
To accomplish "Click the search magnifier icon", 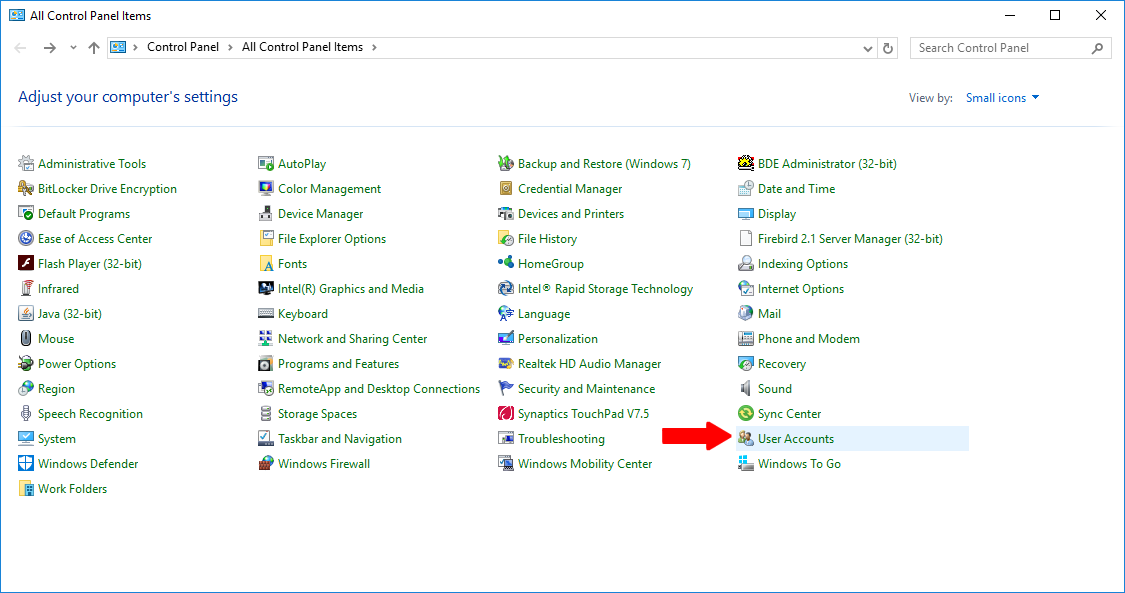I will 1097,48.
